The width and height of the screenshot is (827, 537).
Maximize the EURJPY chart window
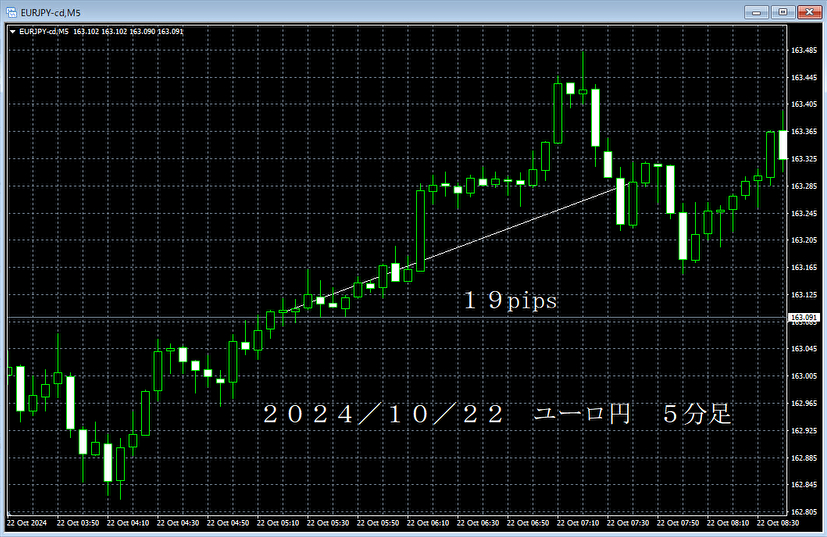coord(783,12)
